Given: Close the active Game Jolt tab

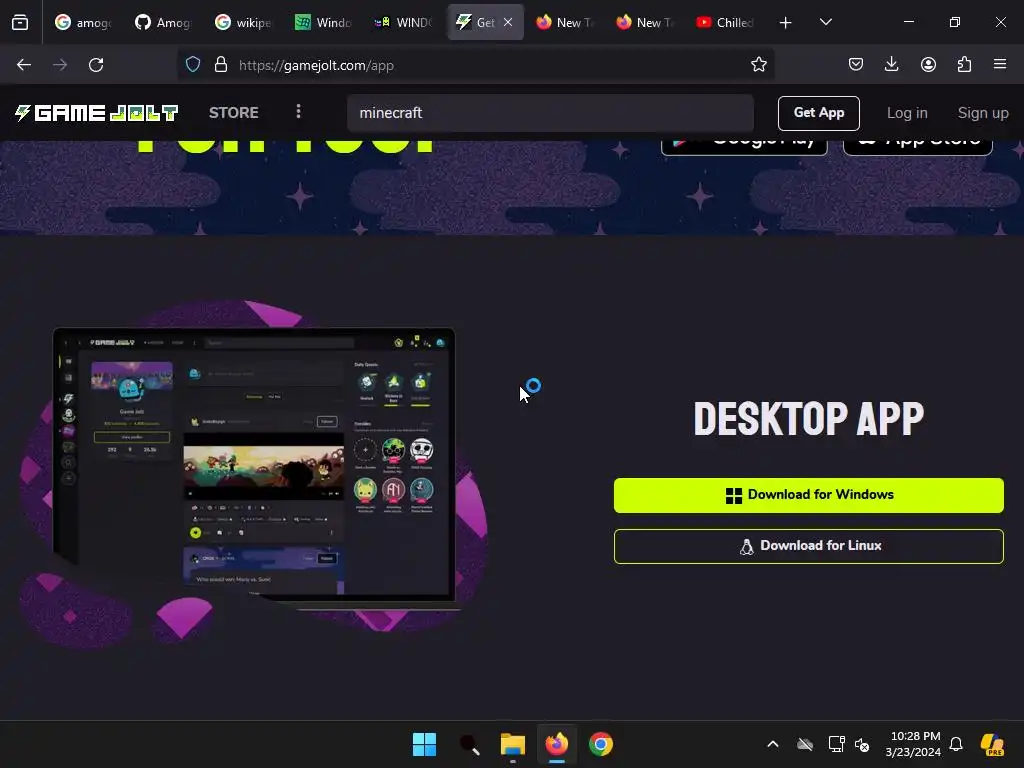Looking at the screenshot, I should (508, 22).
